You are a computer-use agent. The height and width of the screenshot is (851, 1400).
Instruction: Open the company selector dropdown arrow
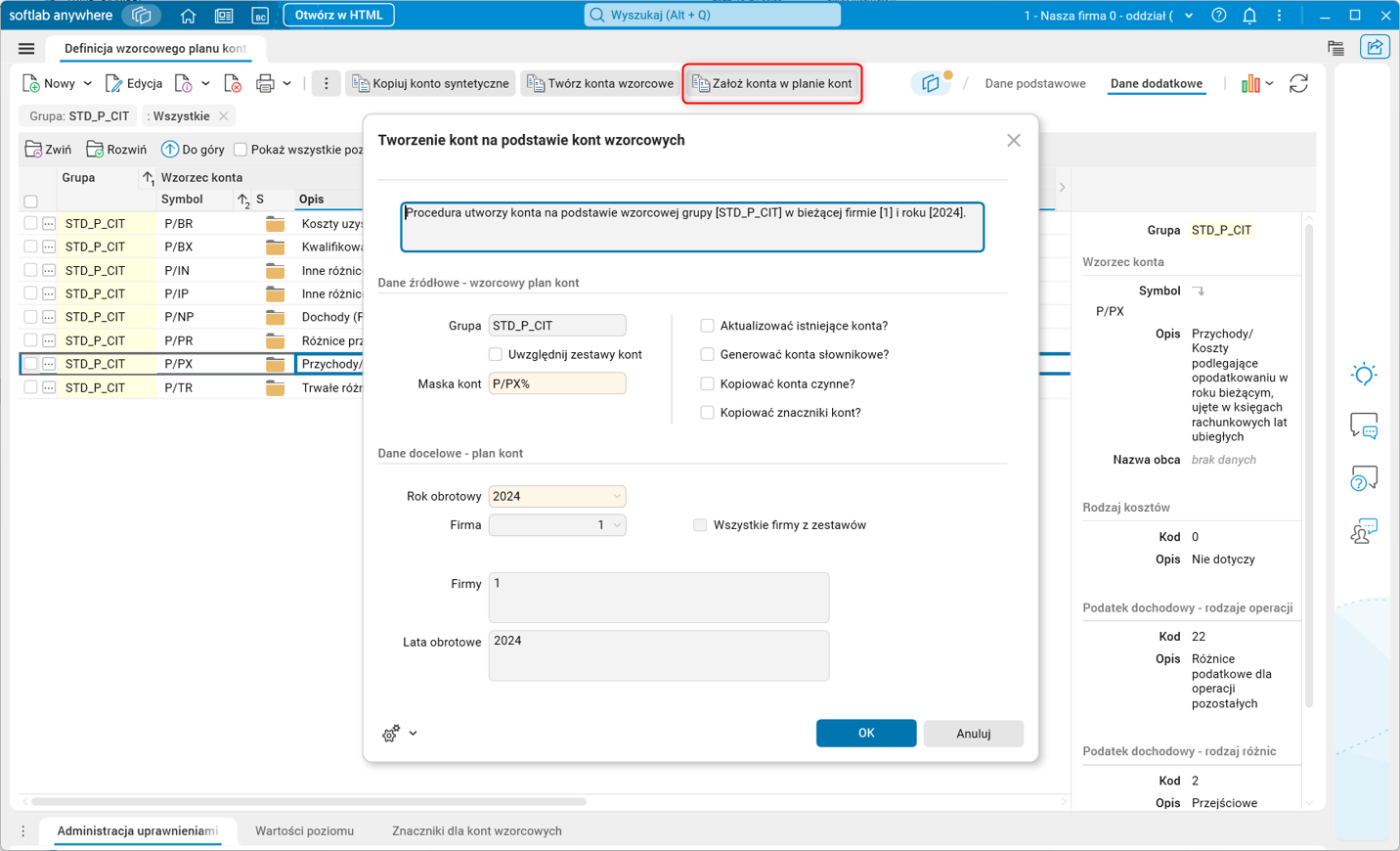pos(1189,16)
